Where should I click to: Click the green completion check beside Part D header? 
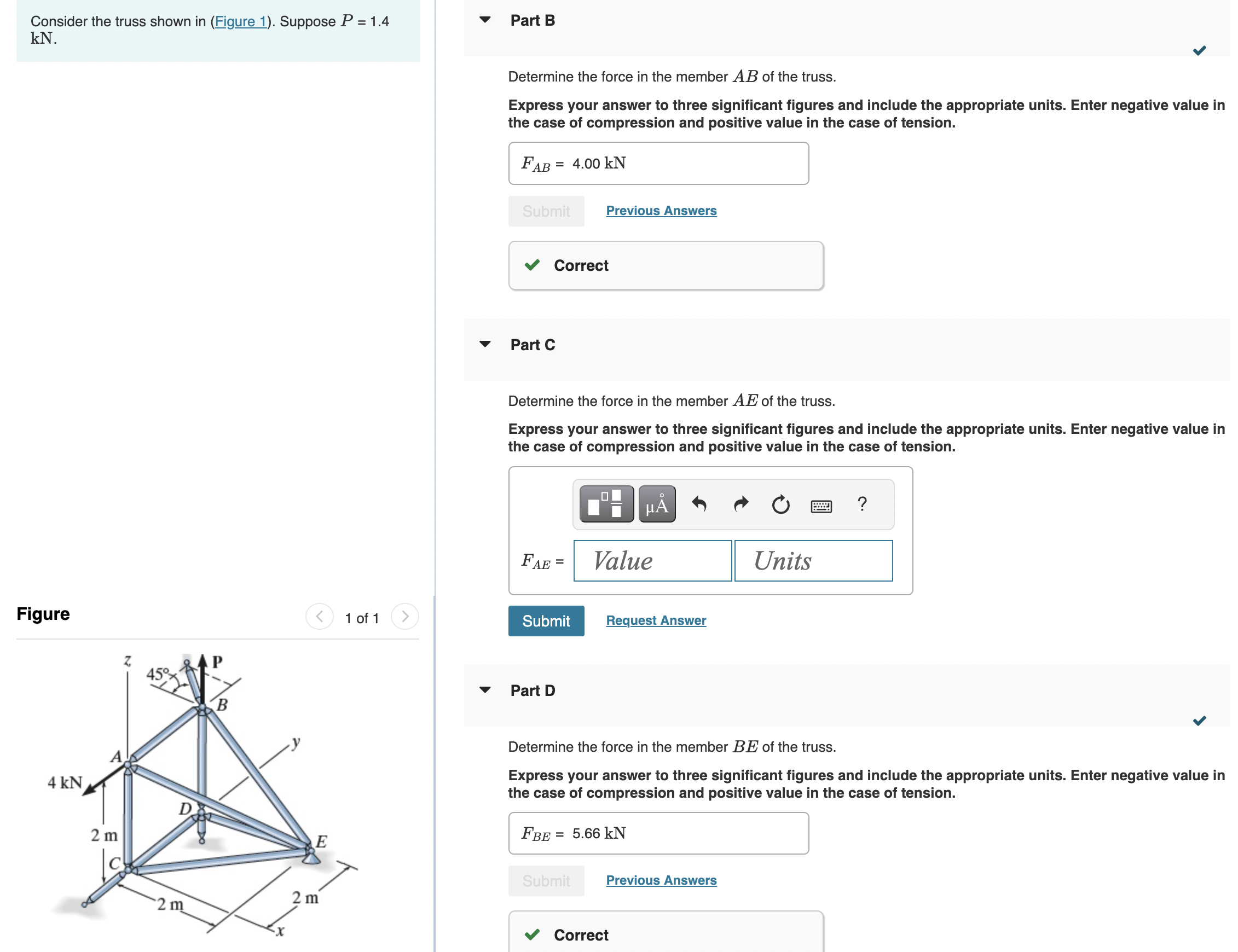[x=1200, y=721]
